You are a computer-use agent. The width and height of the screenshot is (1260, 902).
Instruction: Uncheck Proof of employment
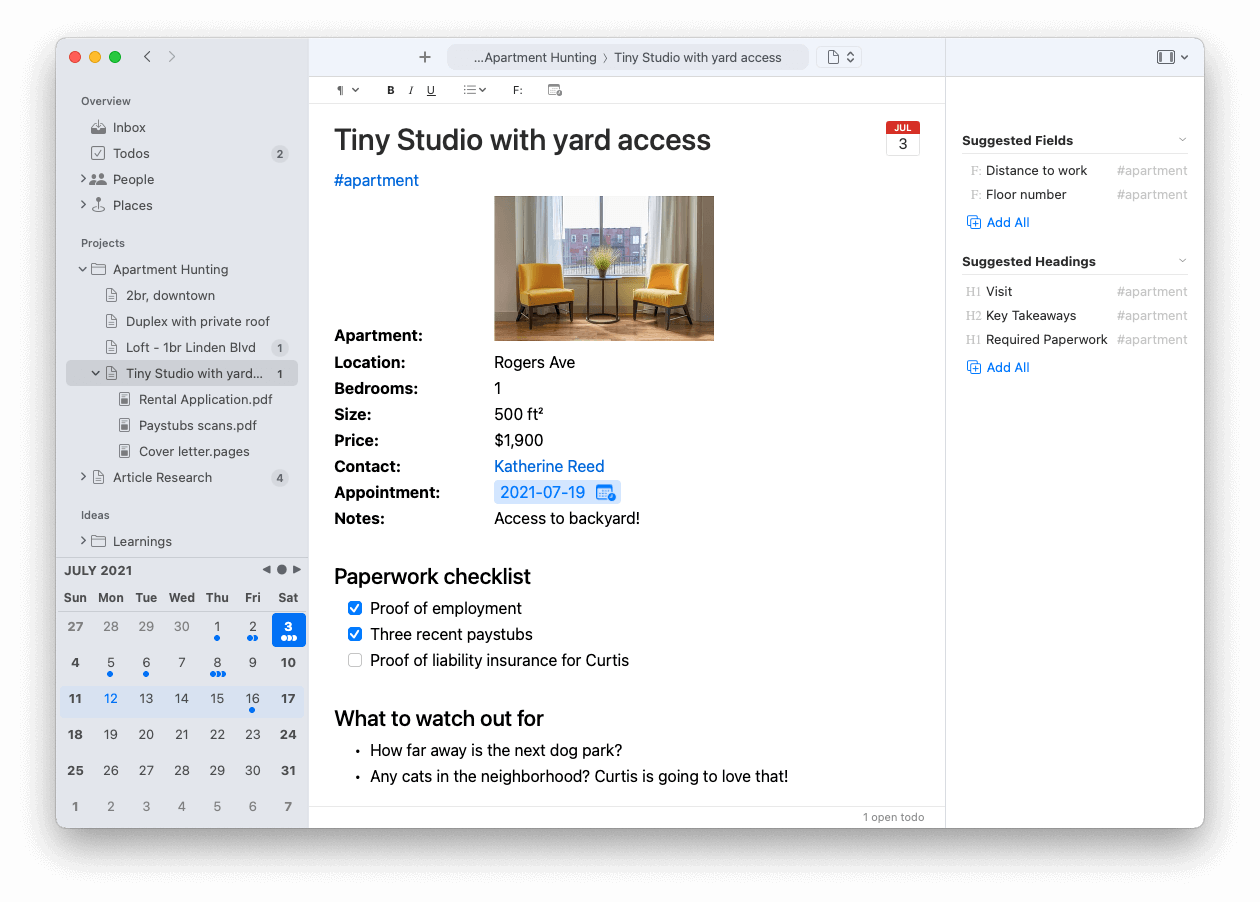[x=355, y=608]
